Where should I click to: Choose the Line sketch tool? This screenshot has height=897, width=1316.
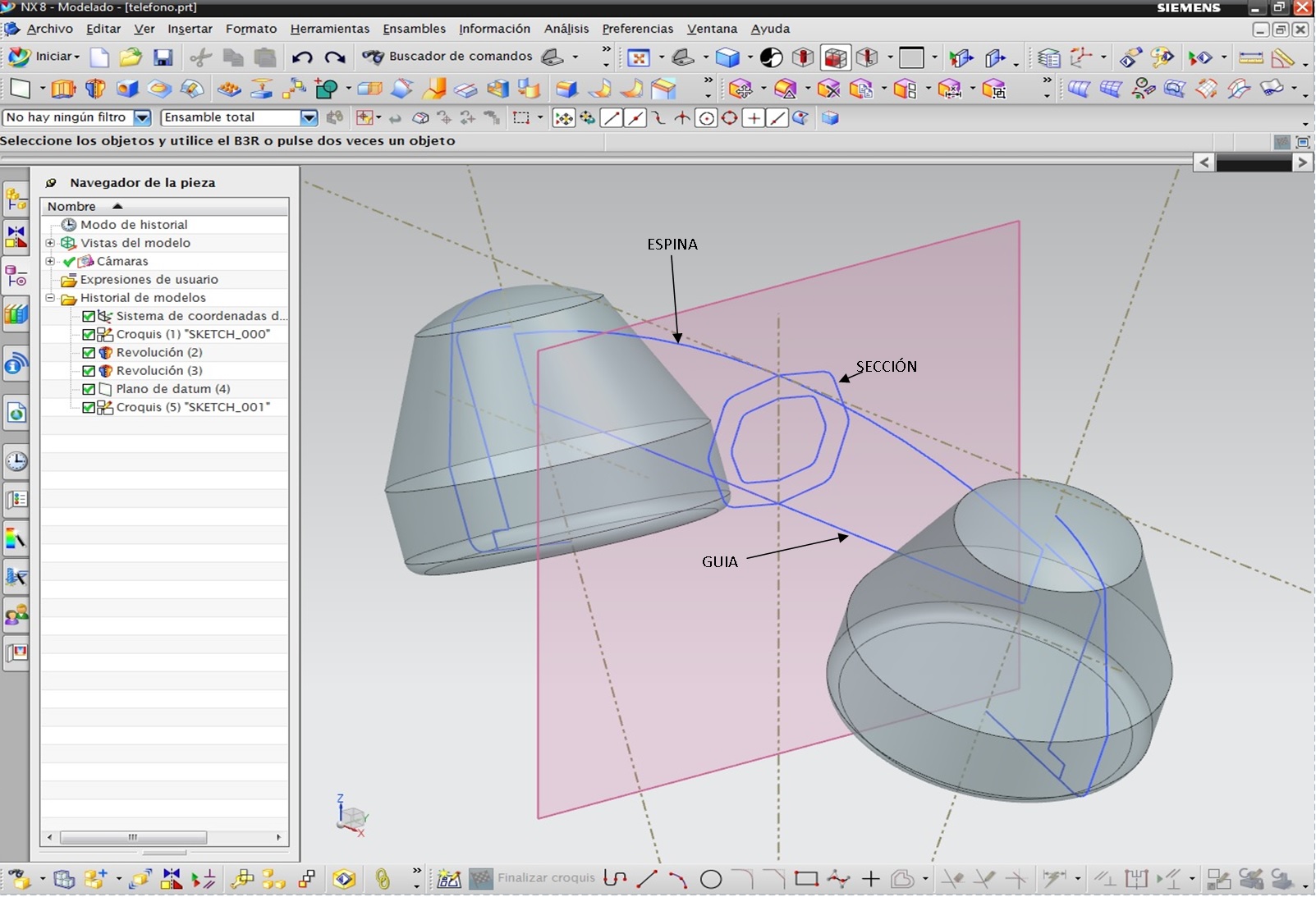647,879
